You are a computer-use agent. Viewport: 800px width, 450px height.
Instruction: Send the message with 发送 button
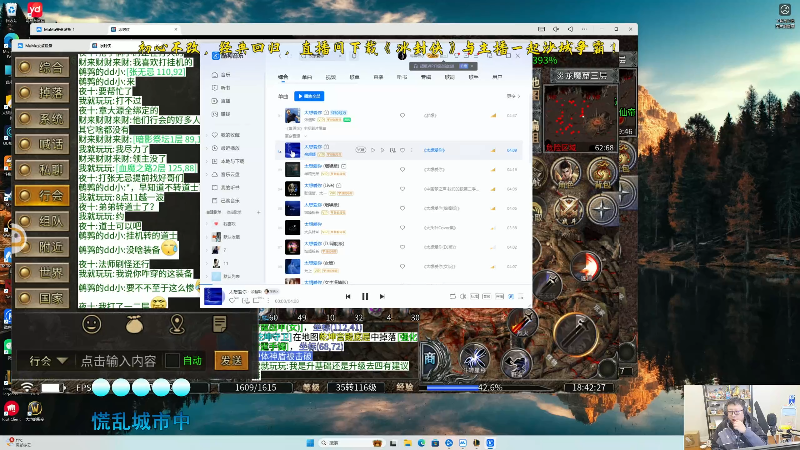231,361
